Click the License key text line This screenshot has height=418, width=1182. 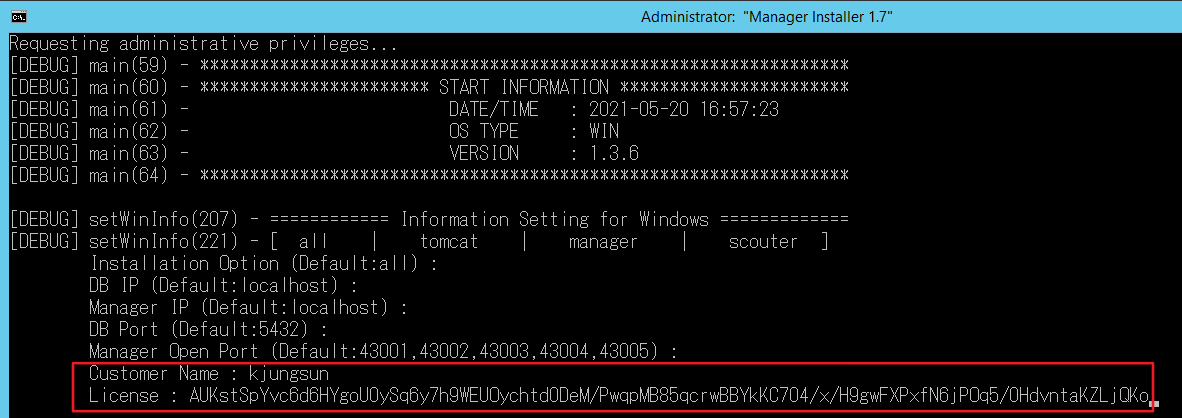[620, 396]
